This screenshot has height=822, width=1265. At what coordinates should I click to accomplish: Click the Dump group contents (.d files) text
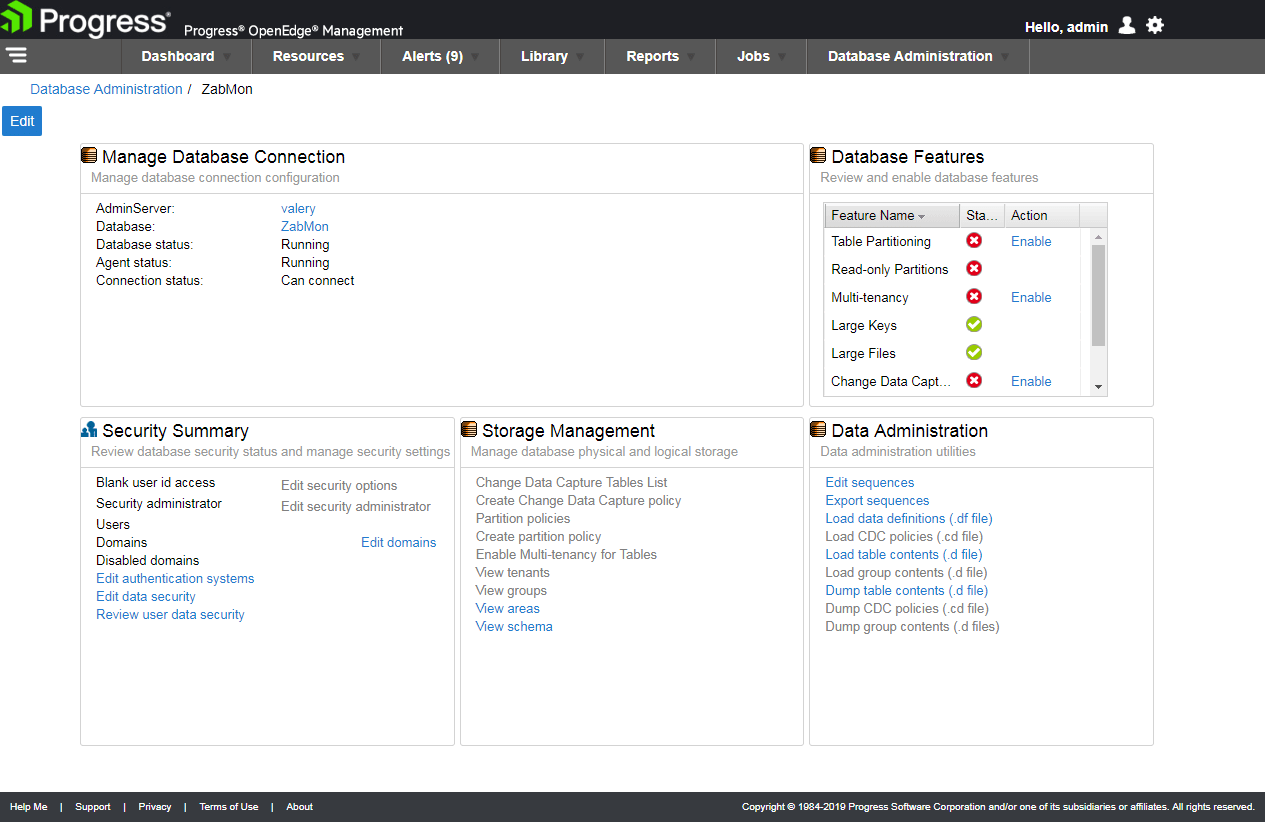click(x=913, y=626)
